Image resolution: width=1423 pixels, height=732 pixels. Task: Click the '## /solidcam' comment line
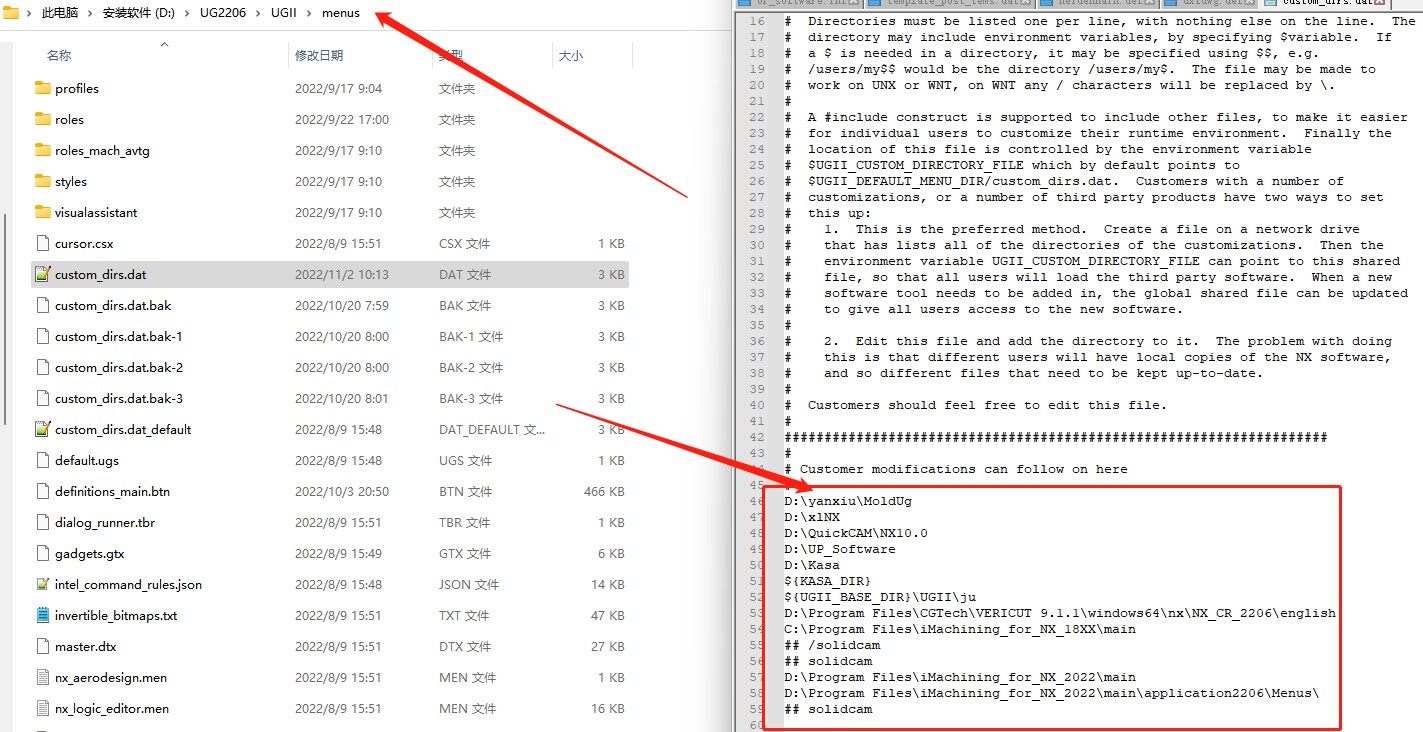(832, 645)
